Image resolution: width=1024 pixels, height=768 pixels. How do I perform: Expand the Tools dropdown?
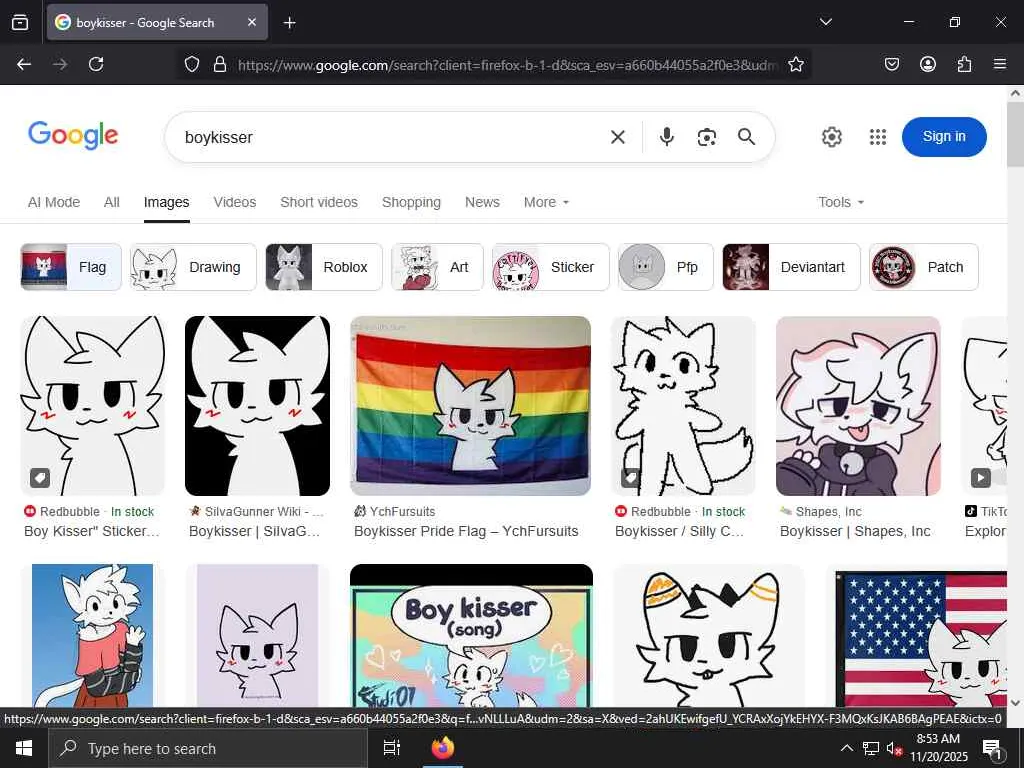point(841,202)
